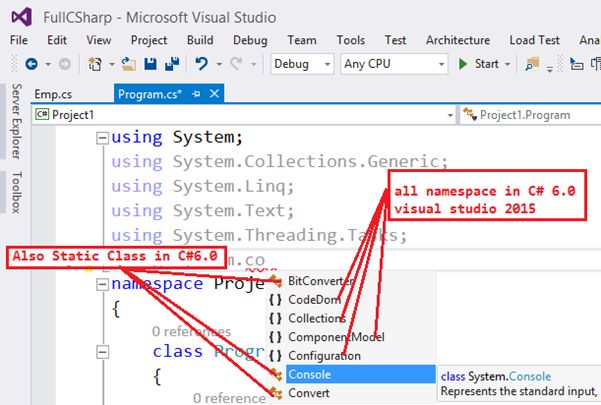Click the C# Project1 icon in the navigation bar
This screenshot has height=405, width=601.
tap(42, 114)
